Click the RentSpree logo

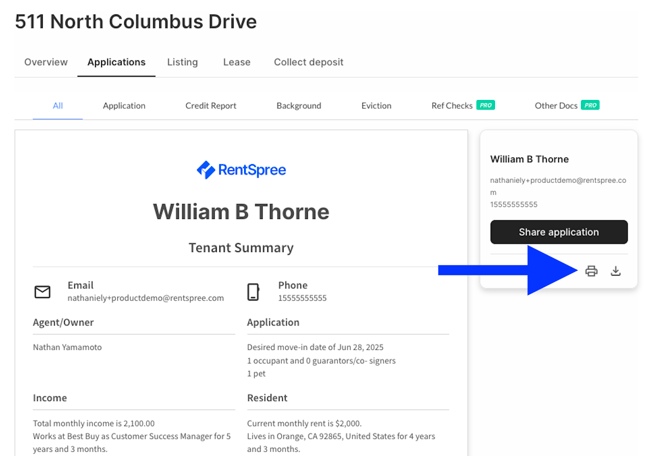[241, 170]
